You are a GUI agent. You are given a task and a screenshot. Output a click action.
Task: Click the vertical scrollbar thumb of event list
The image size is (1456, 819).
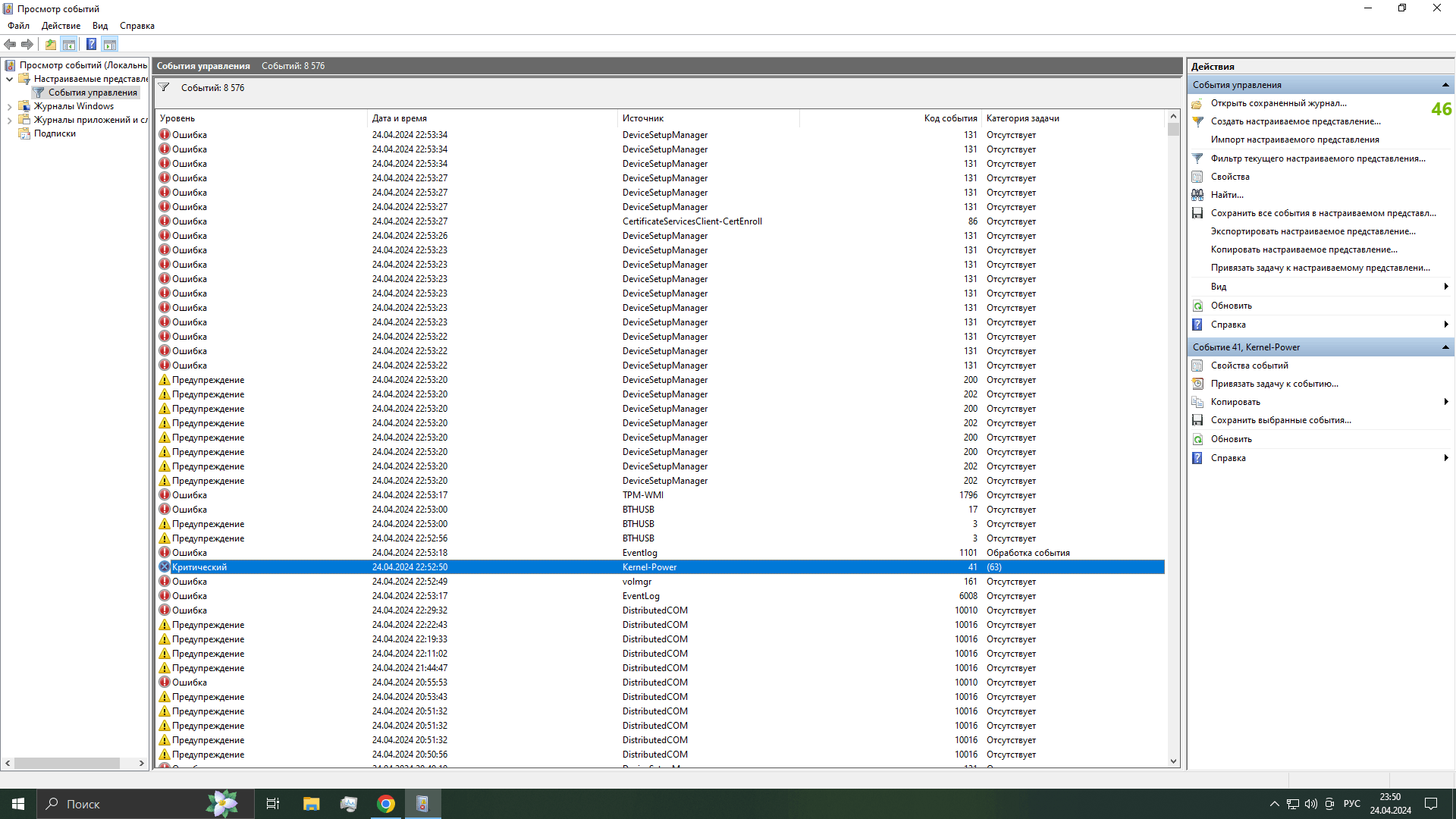pos(1173,130)
